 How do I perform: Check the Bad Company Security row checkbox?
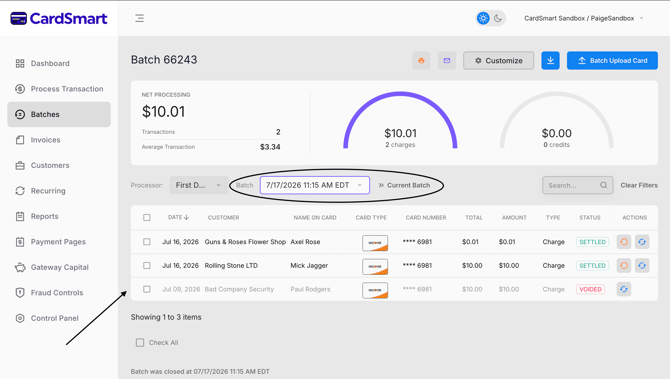(x=147, y=289)
